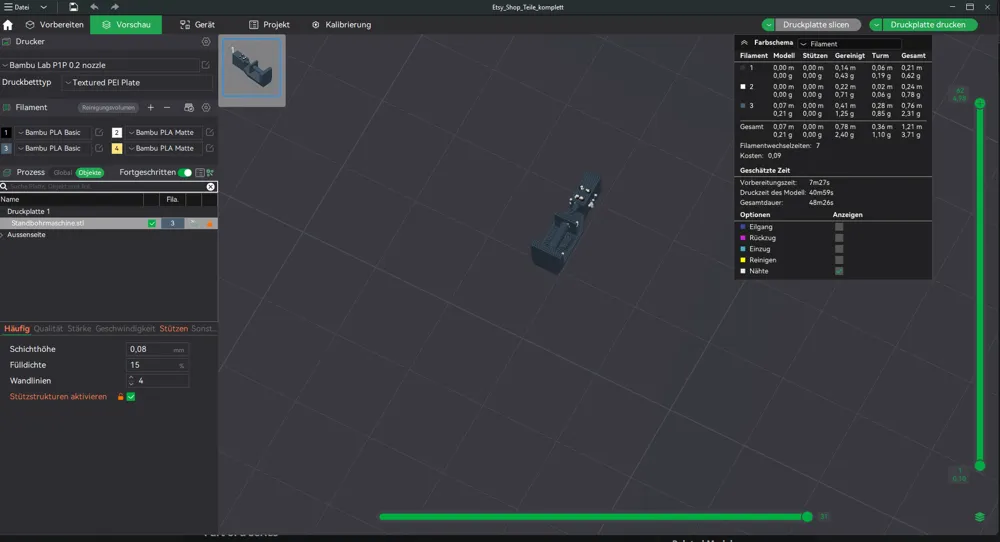Click the lock icon beside Stützstrukturen aktivieren
This screenshot has height=542, width=1000.
coord(120,397)
